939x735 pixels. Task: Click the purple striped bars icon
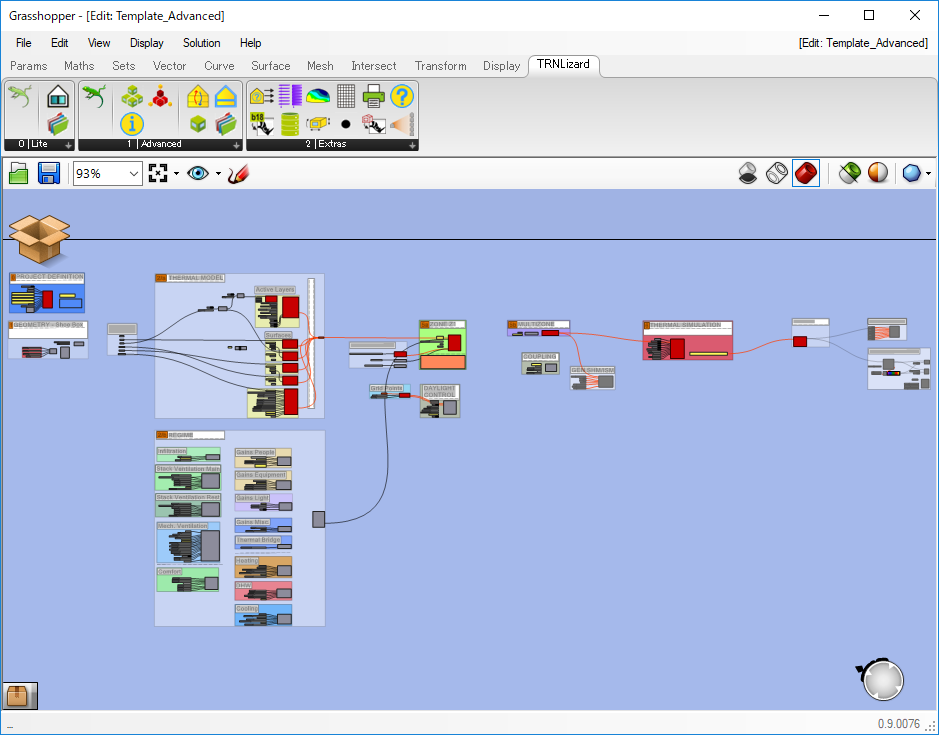(290, 96)
